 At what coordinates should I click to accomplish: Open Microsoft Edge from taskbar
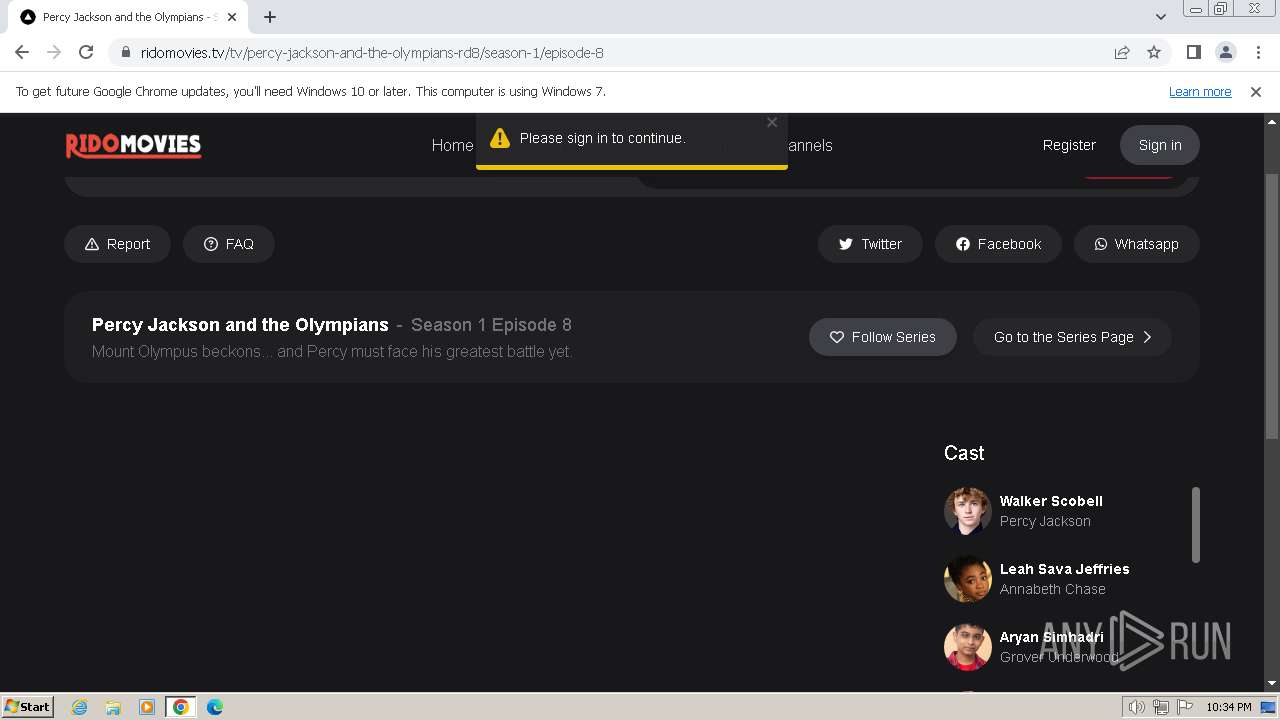click(x=215, y=707)
